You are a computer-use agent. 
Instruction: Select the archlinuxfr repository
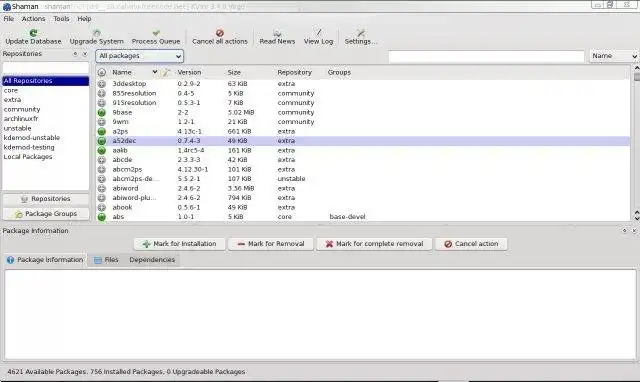pos(46,119)
